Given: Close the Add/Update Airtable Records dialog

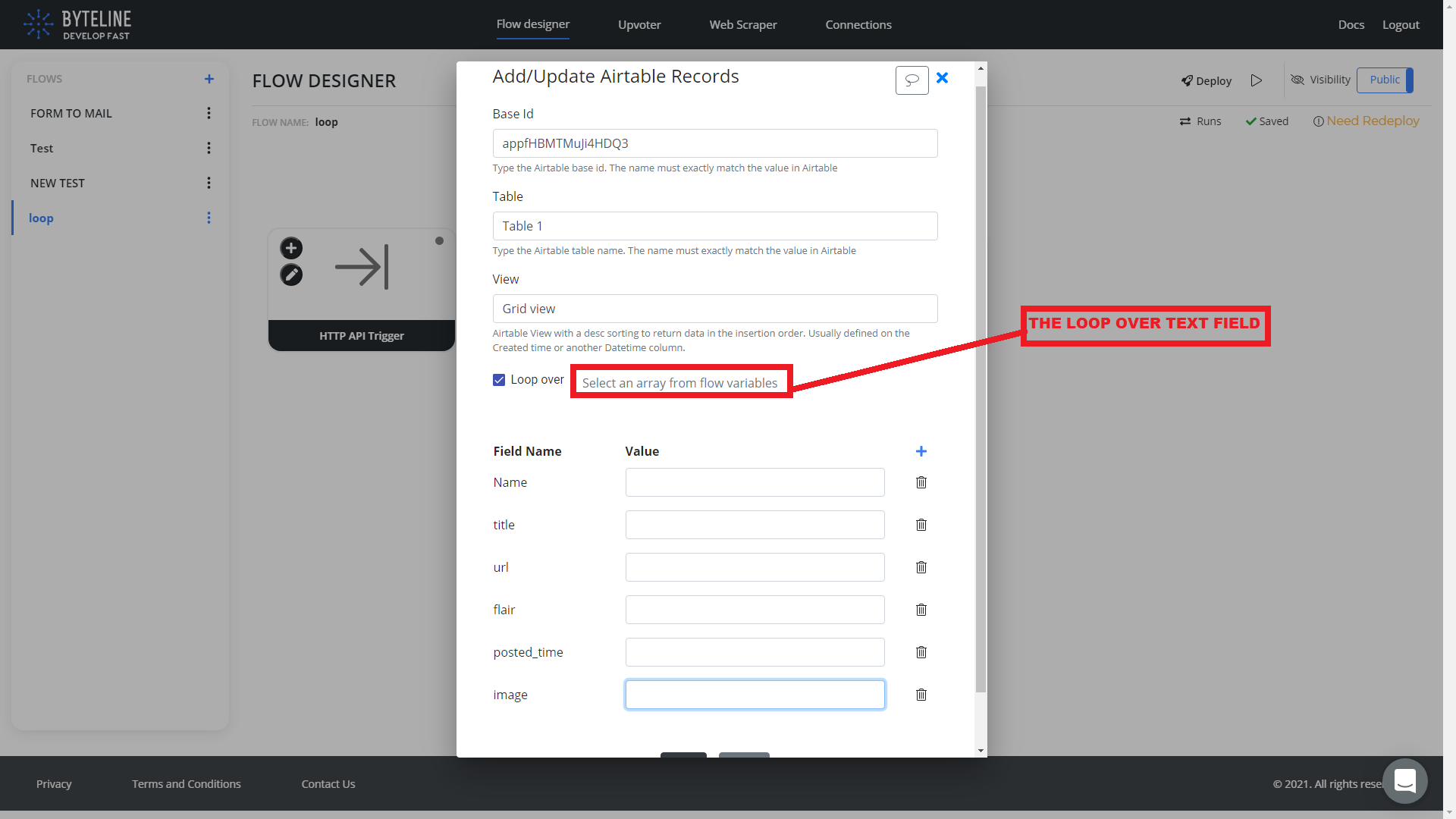Looking at the screenshot, I should [943, 78].
